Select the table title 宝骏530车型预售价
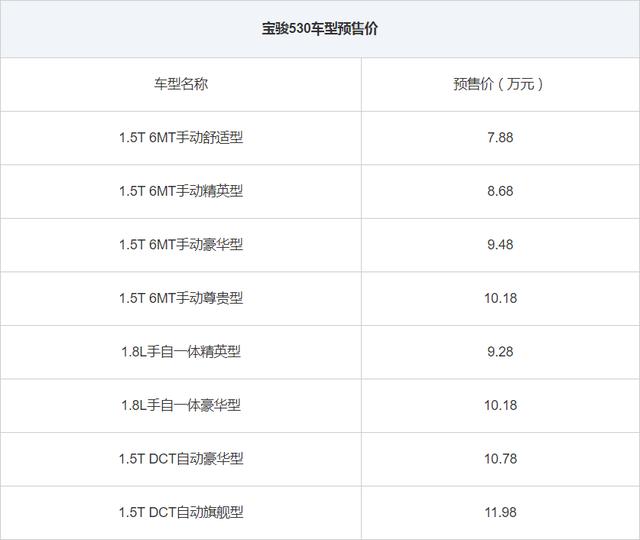The width and height of the screenshot is (640, 540). tap(320, 29)
